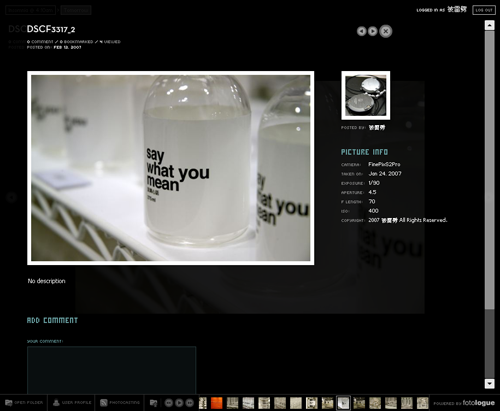Viewport: 500px width, 411px height.
Task: Click the 'Photocasting' label
Action: click(x=124, y=403)
